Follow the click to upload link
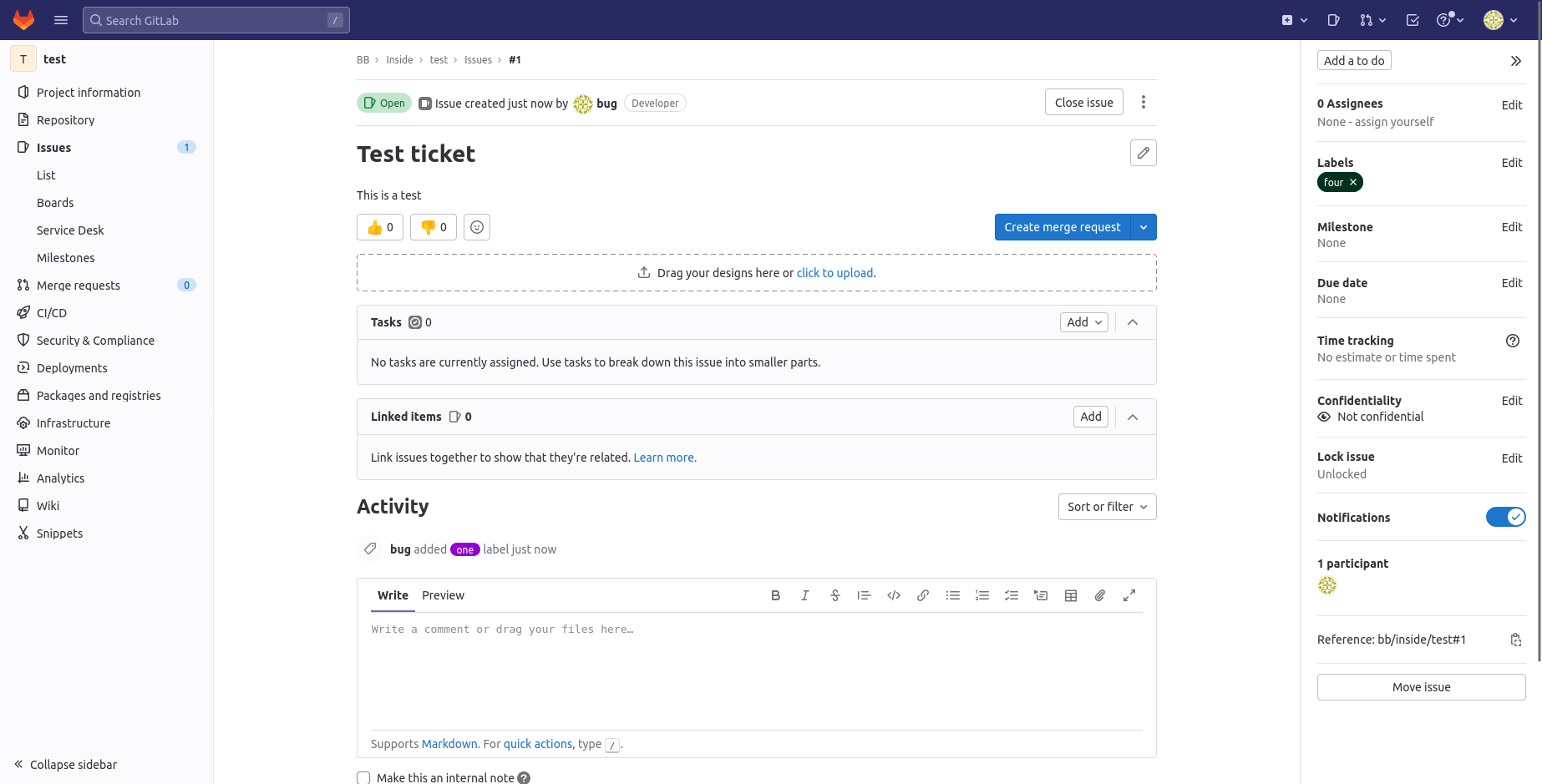The height and width of the screenshot is (784, 1542). point(834,273)
